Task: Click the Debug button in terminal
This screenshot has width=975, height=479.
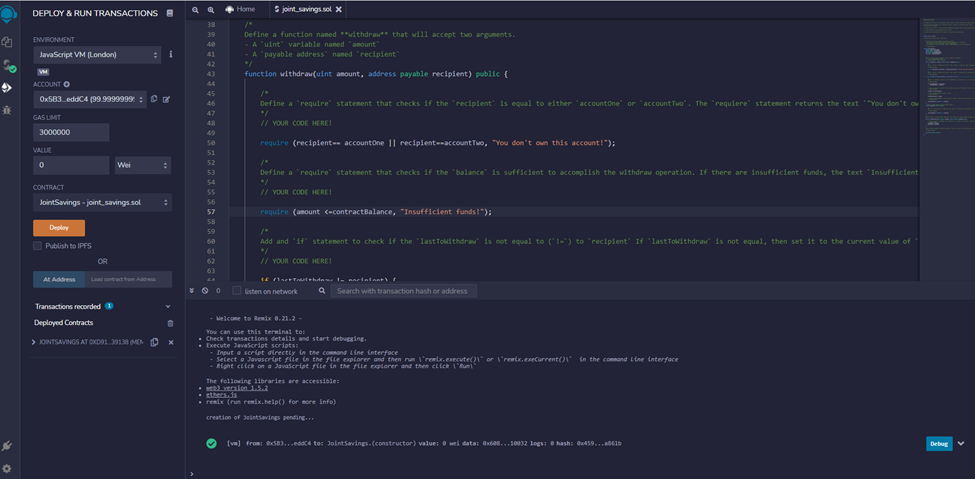Action: pos(939,444)
